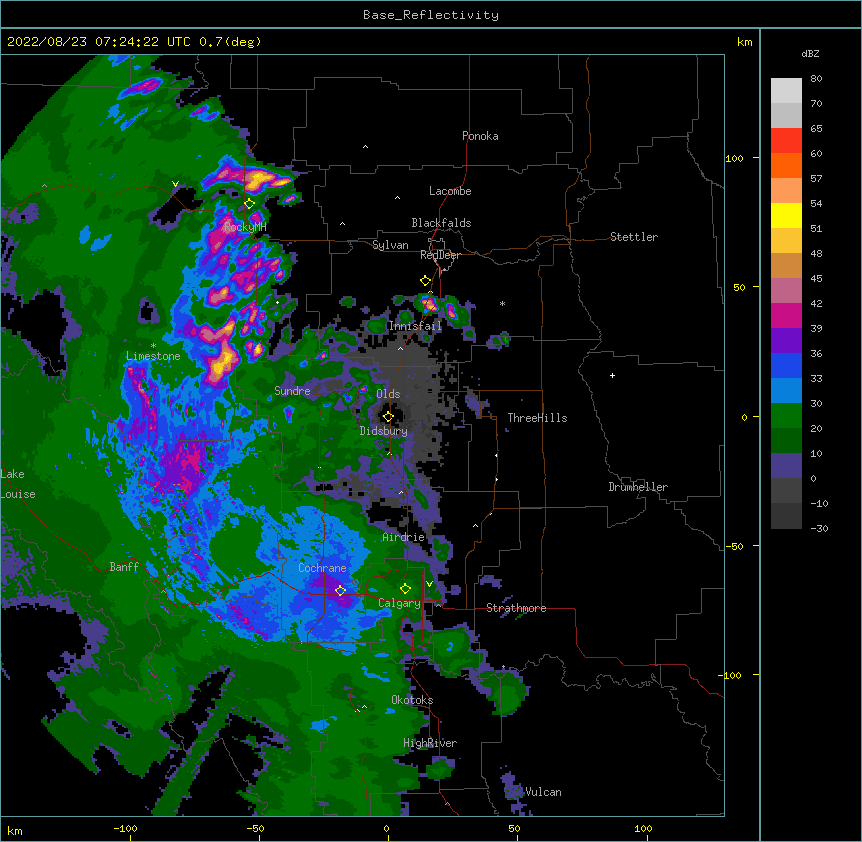This screenshot has width=862, height=842.
Task: Click the Vulcan label
Action: tap(543, 792)
